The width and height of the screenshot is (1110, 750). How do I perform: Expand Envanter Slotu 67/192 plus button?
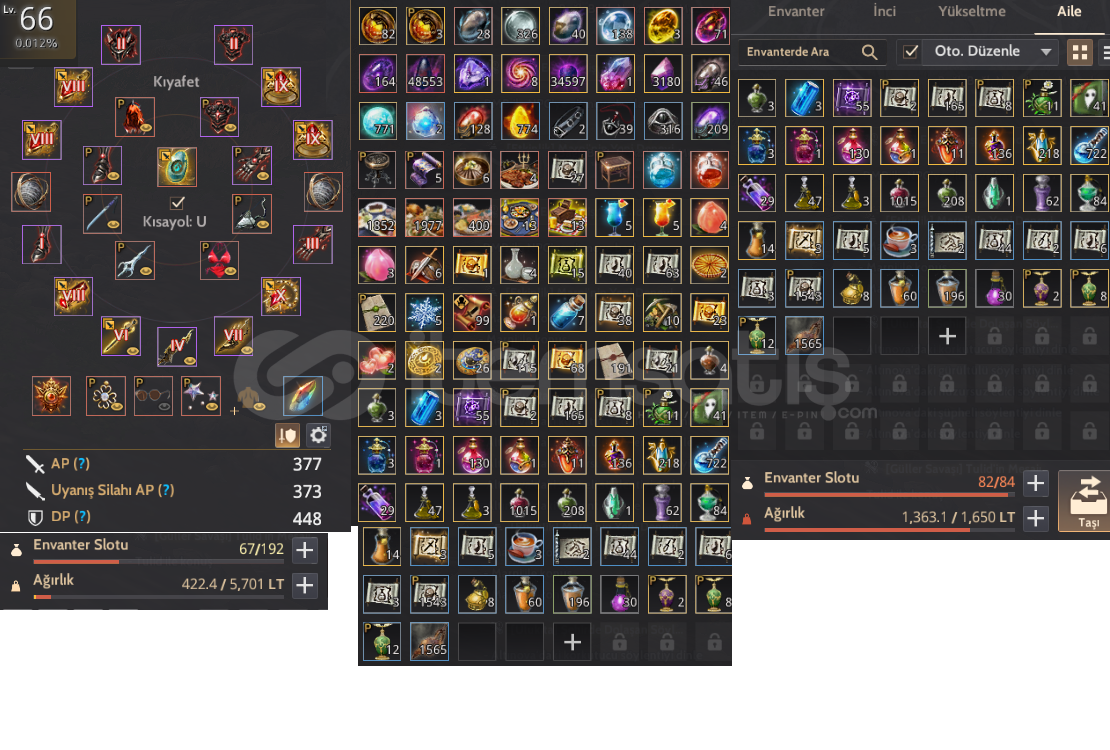coord(304,550)
